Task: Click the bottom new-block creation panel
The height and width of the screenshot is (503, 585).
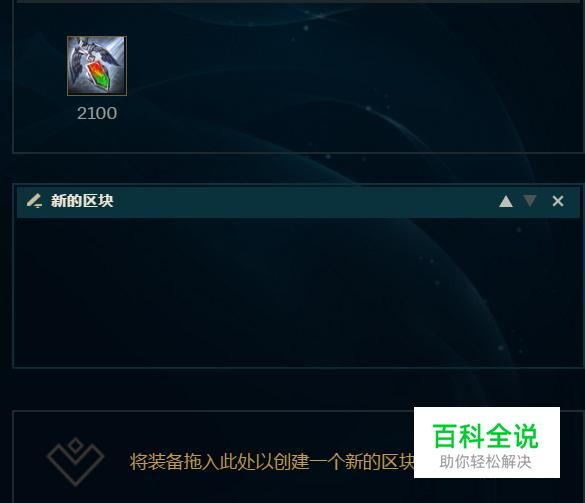Action: [298, 457]
